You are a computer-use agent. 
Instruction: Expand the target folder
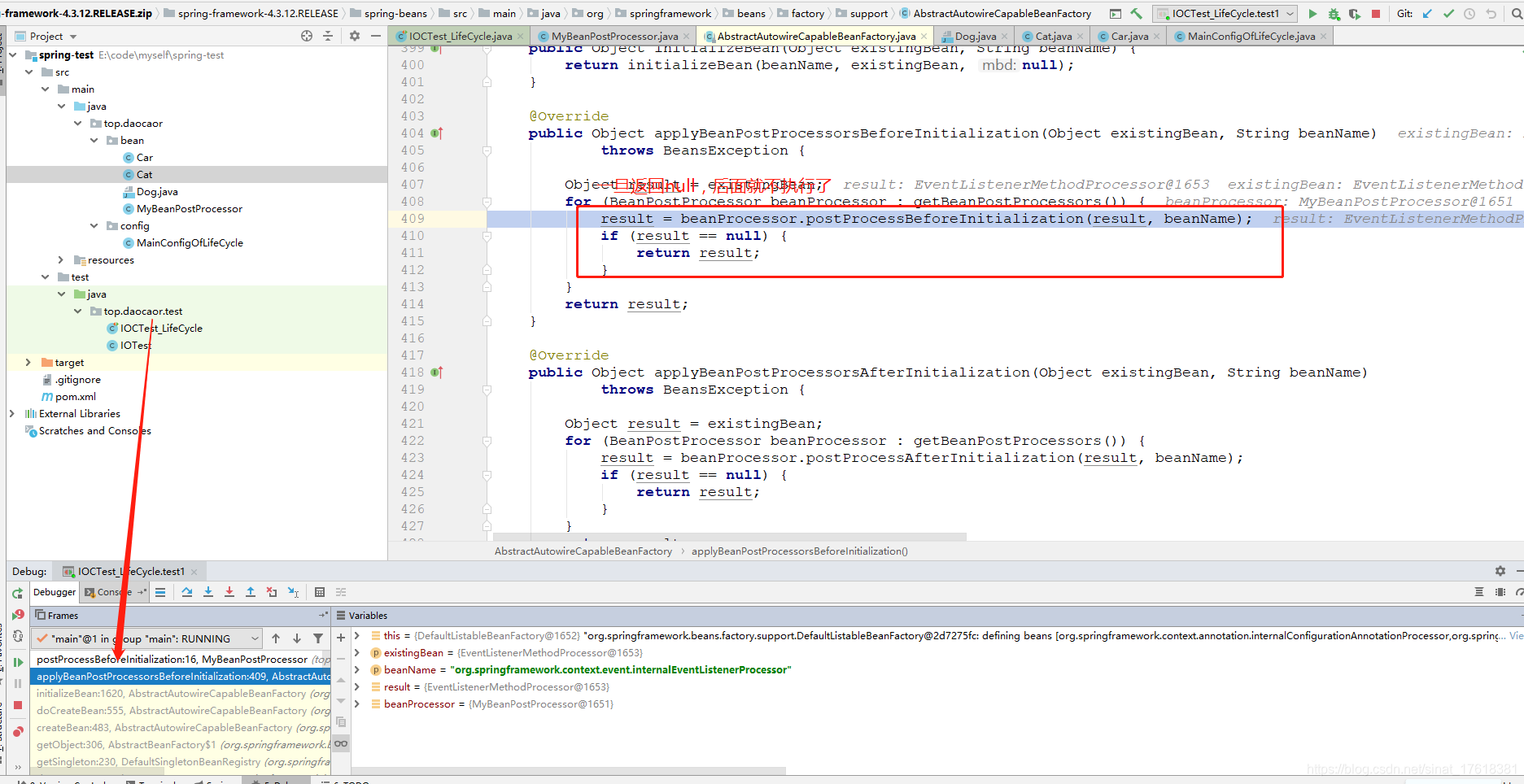(28, 363)
